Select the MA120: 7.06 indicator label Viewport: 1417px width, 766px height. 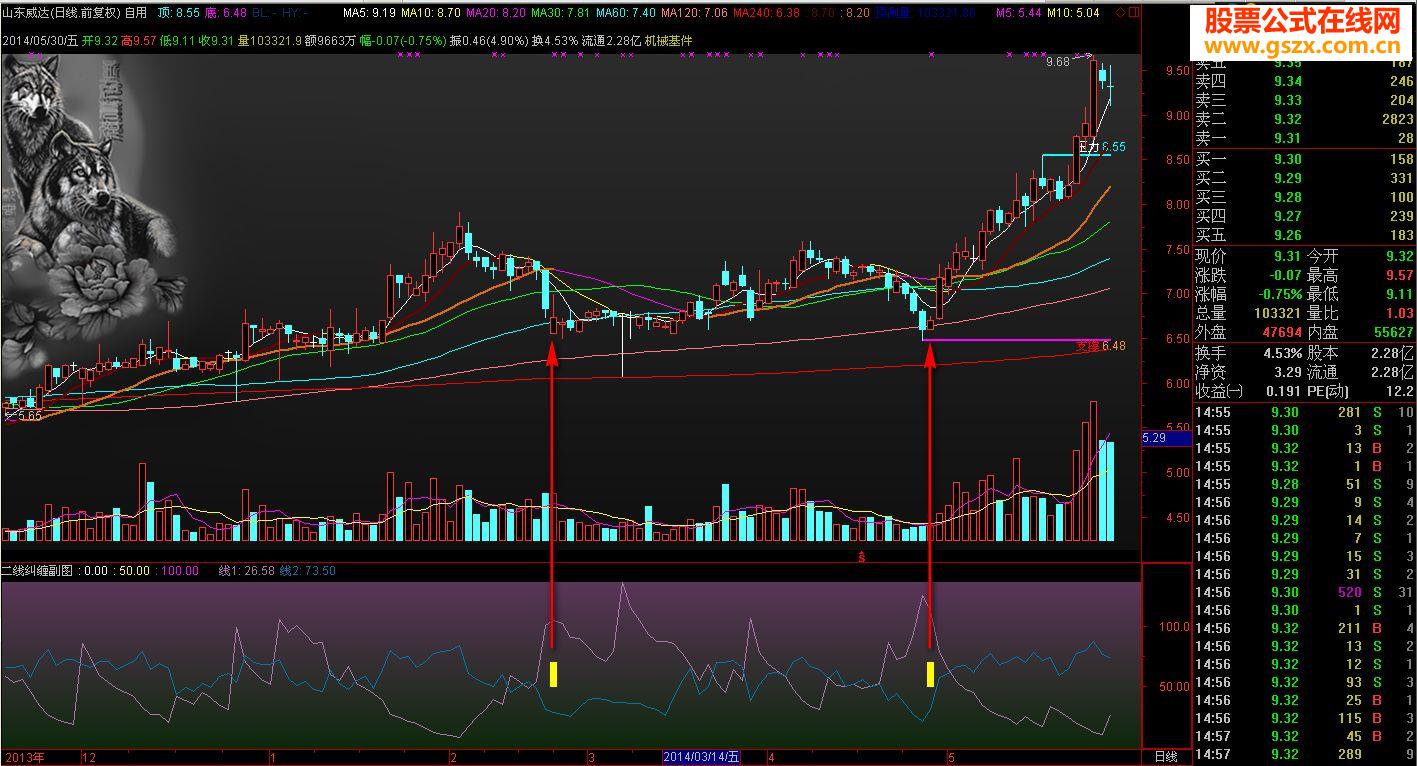[694, 14]
